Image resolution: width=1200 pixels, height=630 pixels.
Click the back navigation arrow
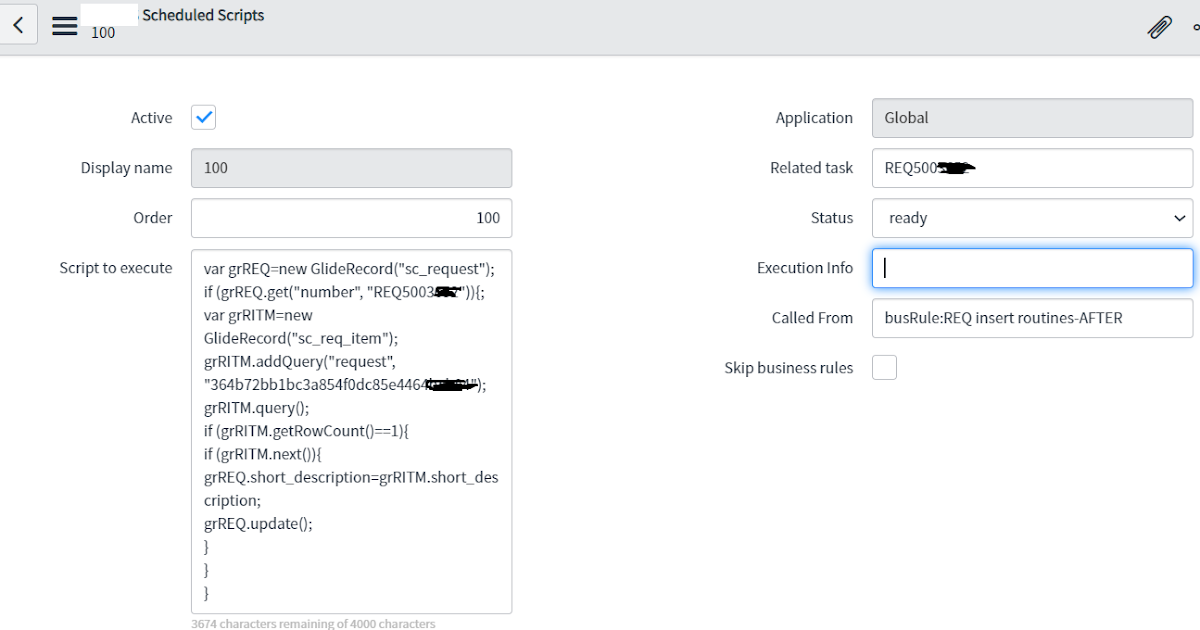coord(17,24)
